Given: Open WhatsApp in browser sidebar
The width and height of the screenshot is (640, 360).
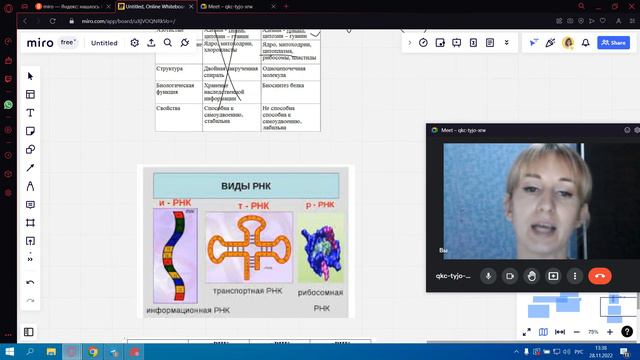Looking at the screenshot, I should click(x=8, y=105).
